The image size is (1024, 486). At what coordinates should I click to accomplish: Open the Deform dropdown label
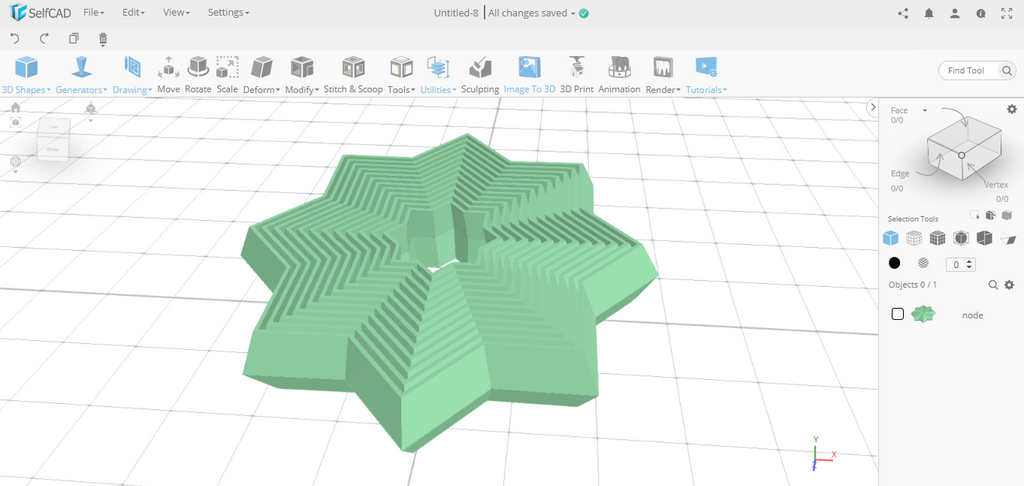(261, 89)
